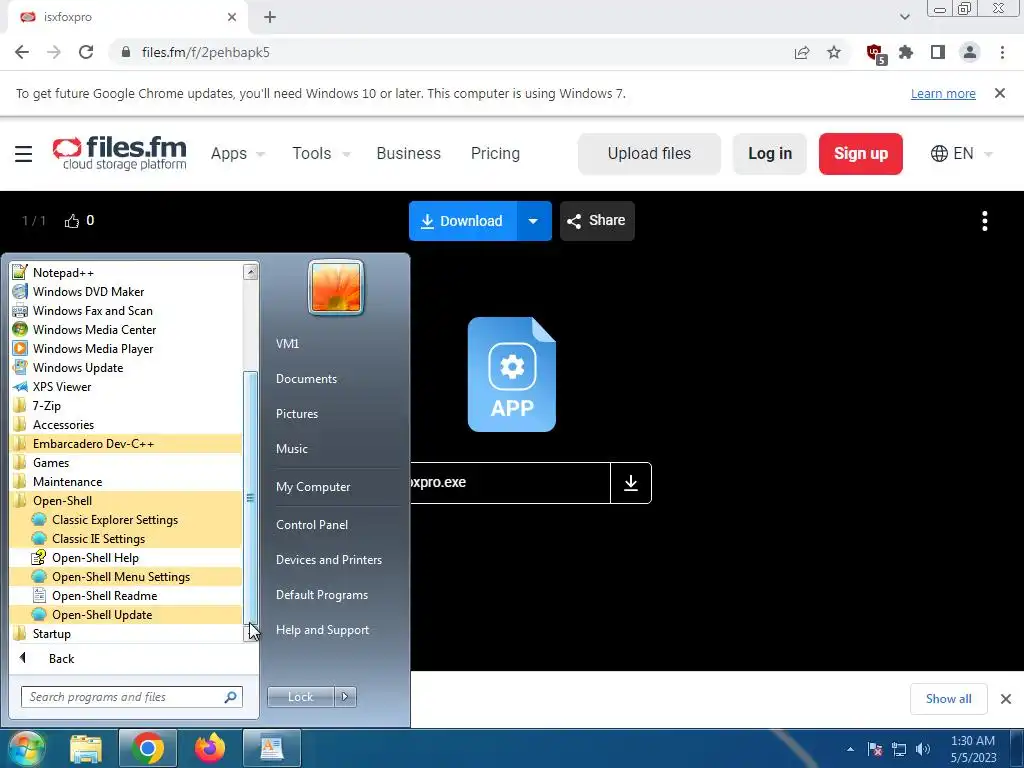Screen dimensions: 1024x768
Task: Collapse the Open-Shell folder
Action: pos(126,500)
